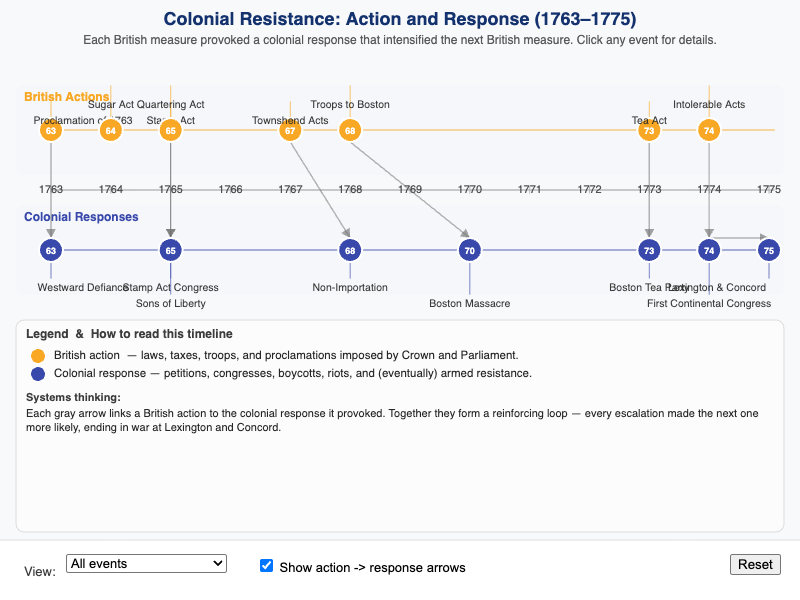Select the blue 73 Boston Tea Party node
Screen dimensions: 800x600
coord(649,251)
